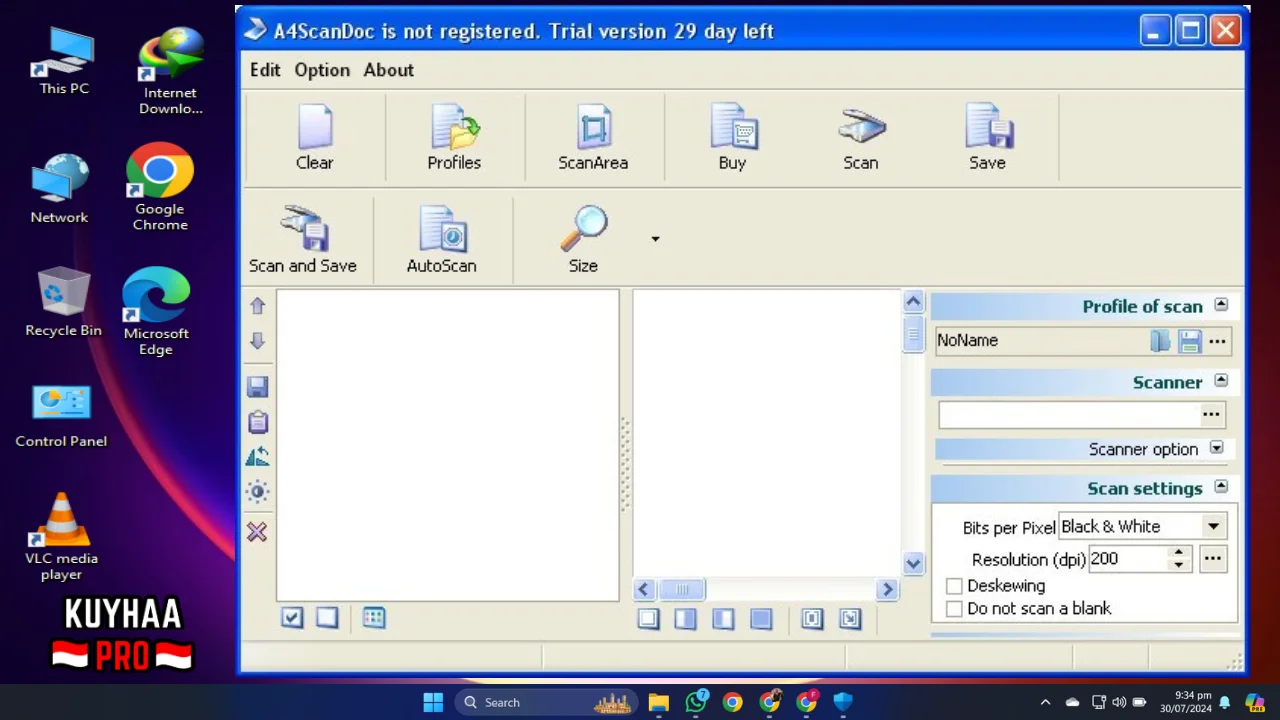The height and width of the screenshot is (720, 1280).
Task: Open the Bits per Pixel dropdown
Action: (x=1213, y=527)
